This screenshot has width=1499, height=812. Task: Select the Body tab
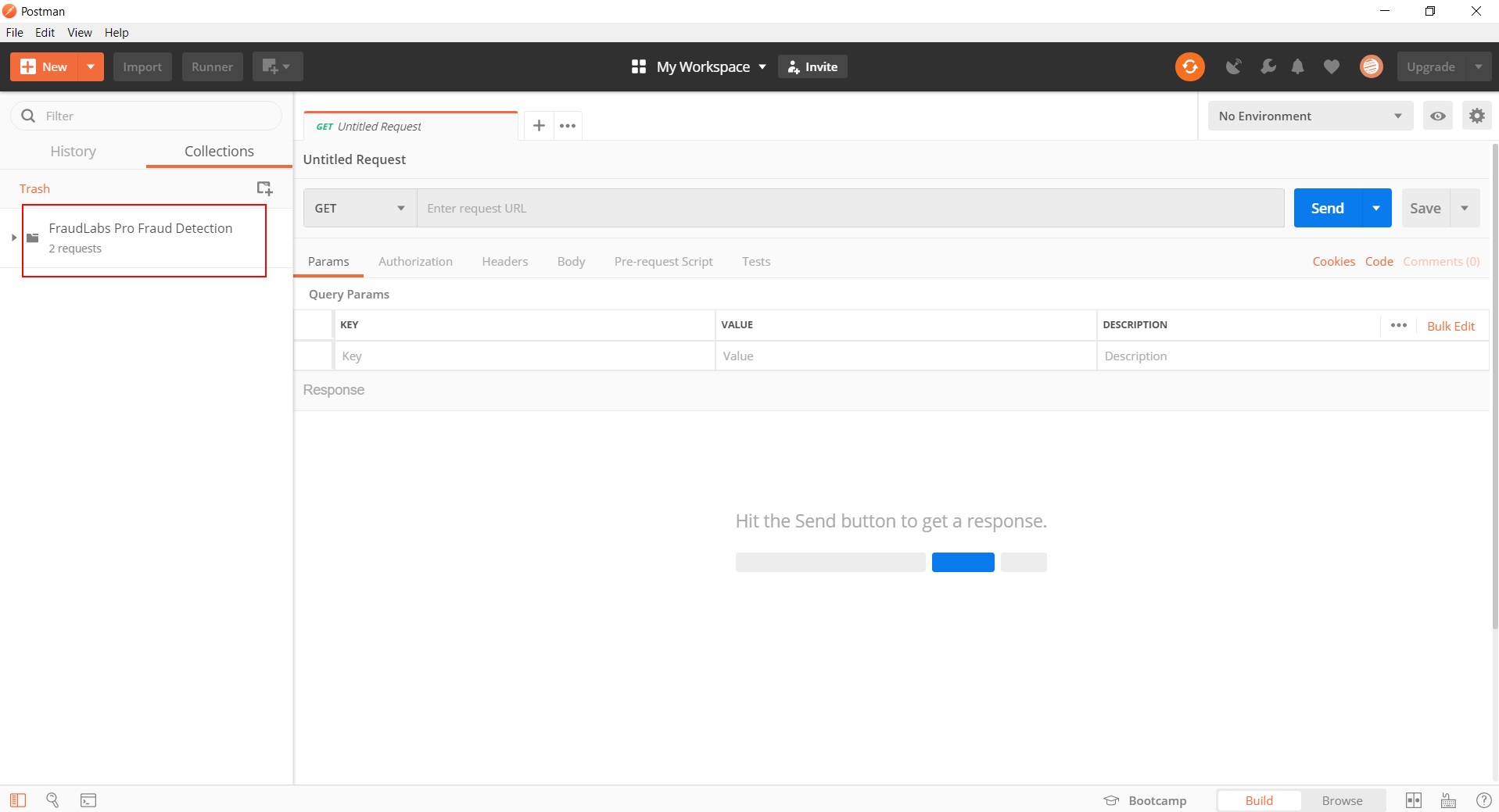(x=571, y=261)
